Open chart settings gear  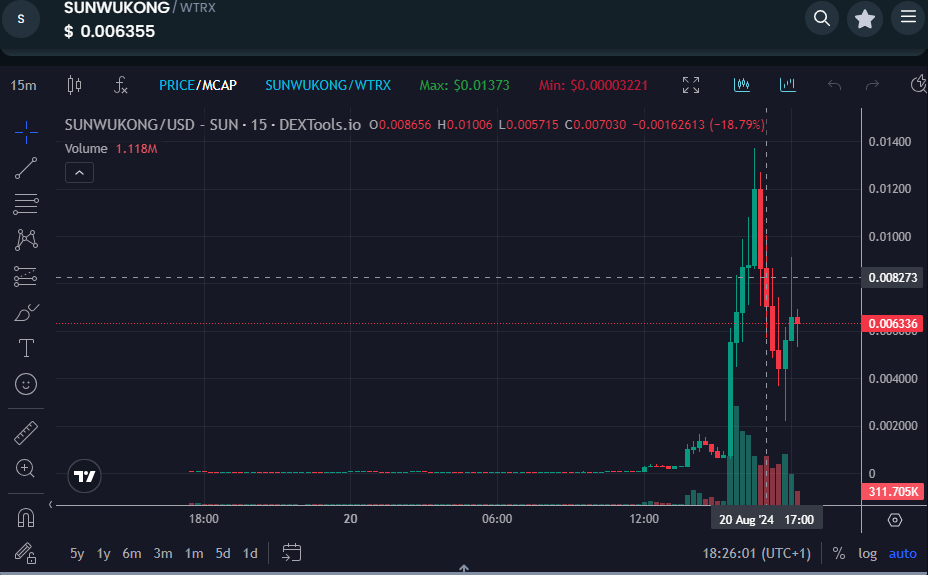(895, 520)
